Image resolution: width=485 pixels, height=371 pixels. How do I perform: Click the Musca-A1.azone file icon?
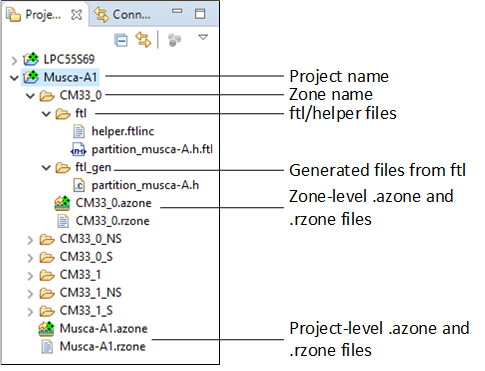(x=46, y=329)
